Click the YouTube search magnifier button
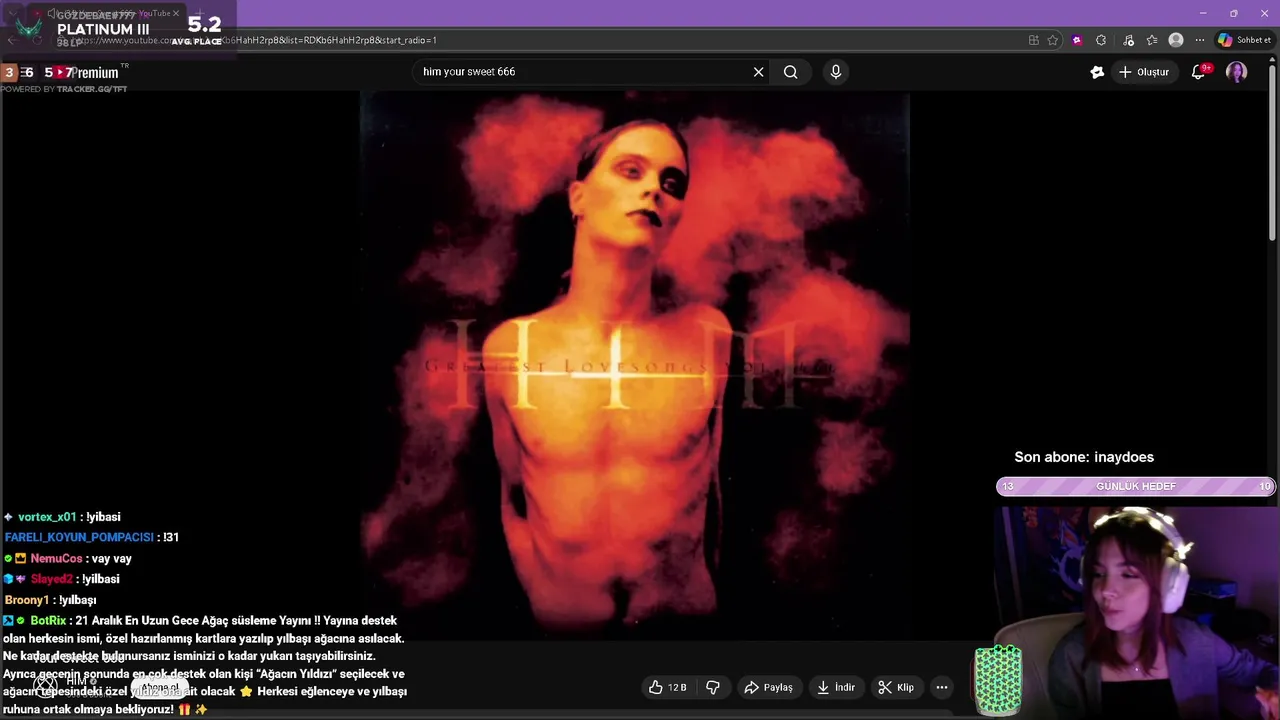1280x720 pixels. tap(791, 72)
